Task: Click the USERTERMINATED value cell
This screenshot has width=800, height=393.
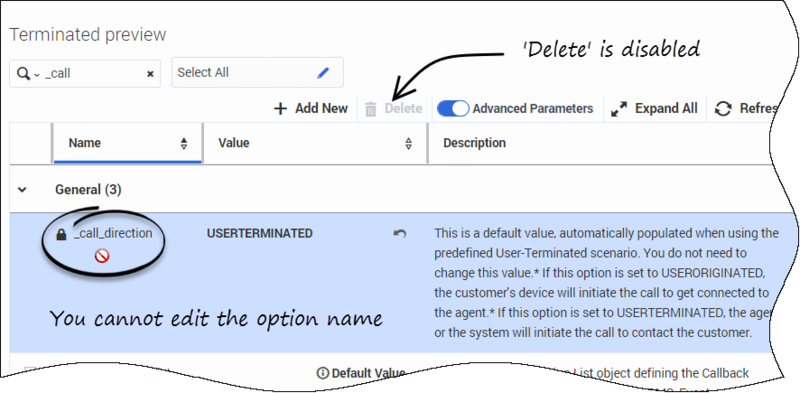Action: pyautogui.click(x=260, y=234)
